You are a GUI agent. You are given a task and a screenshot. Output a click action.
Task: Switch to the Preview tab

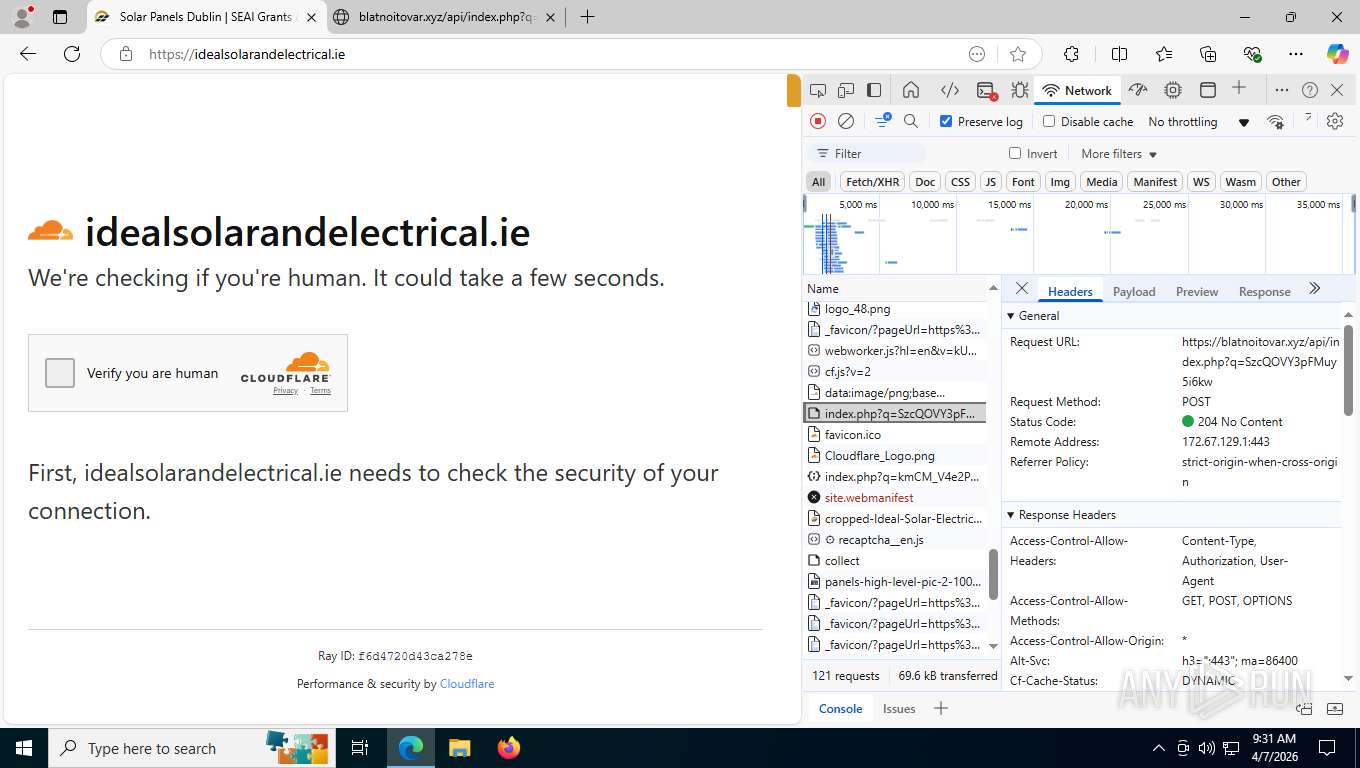[x=1197, y=291]
